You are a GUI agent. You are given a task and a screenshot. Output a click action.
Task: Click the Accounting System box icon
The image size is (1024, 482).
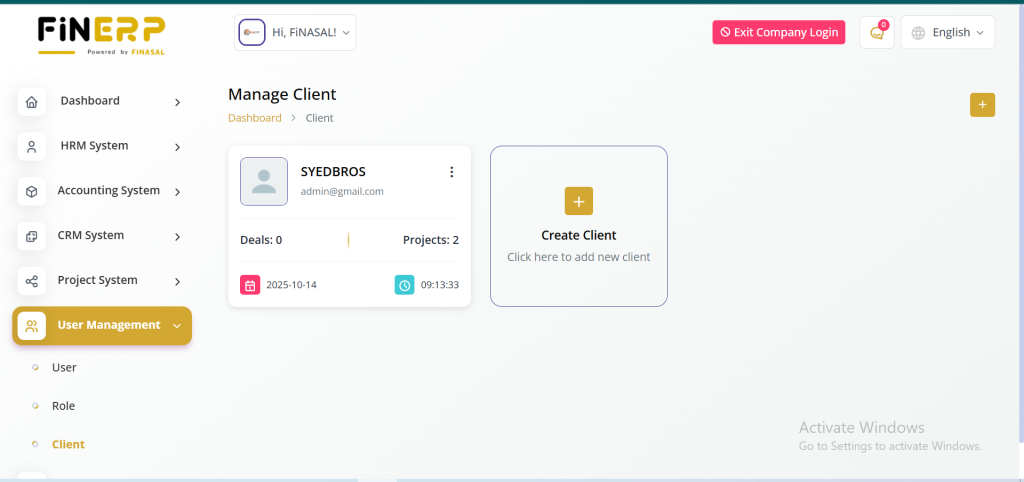click(x=32, y=192)
